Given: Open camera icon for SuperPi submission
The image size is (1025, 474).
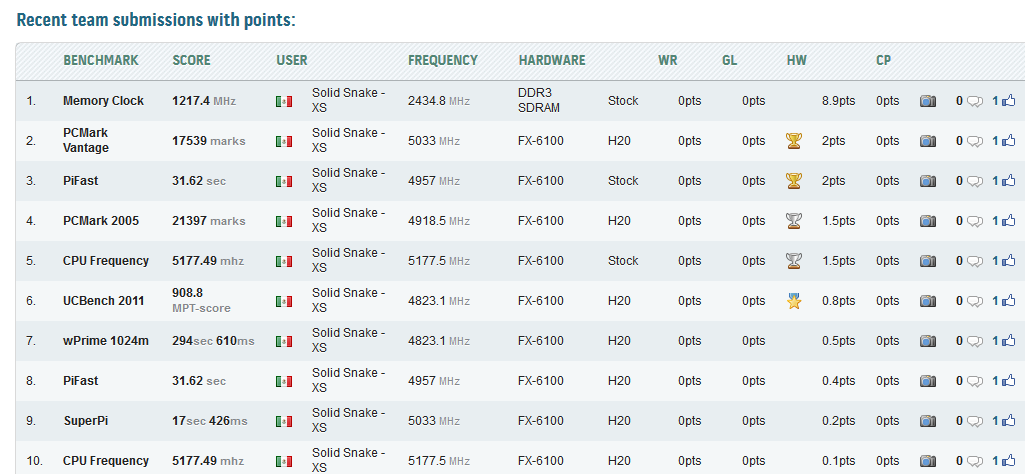Looking at the screenshot, I should tap(927, 421).
